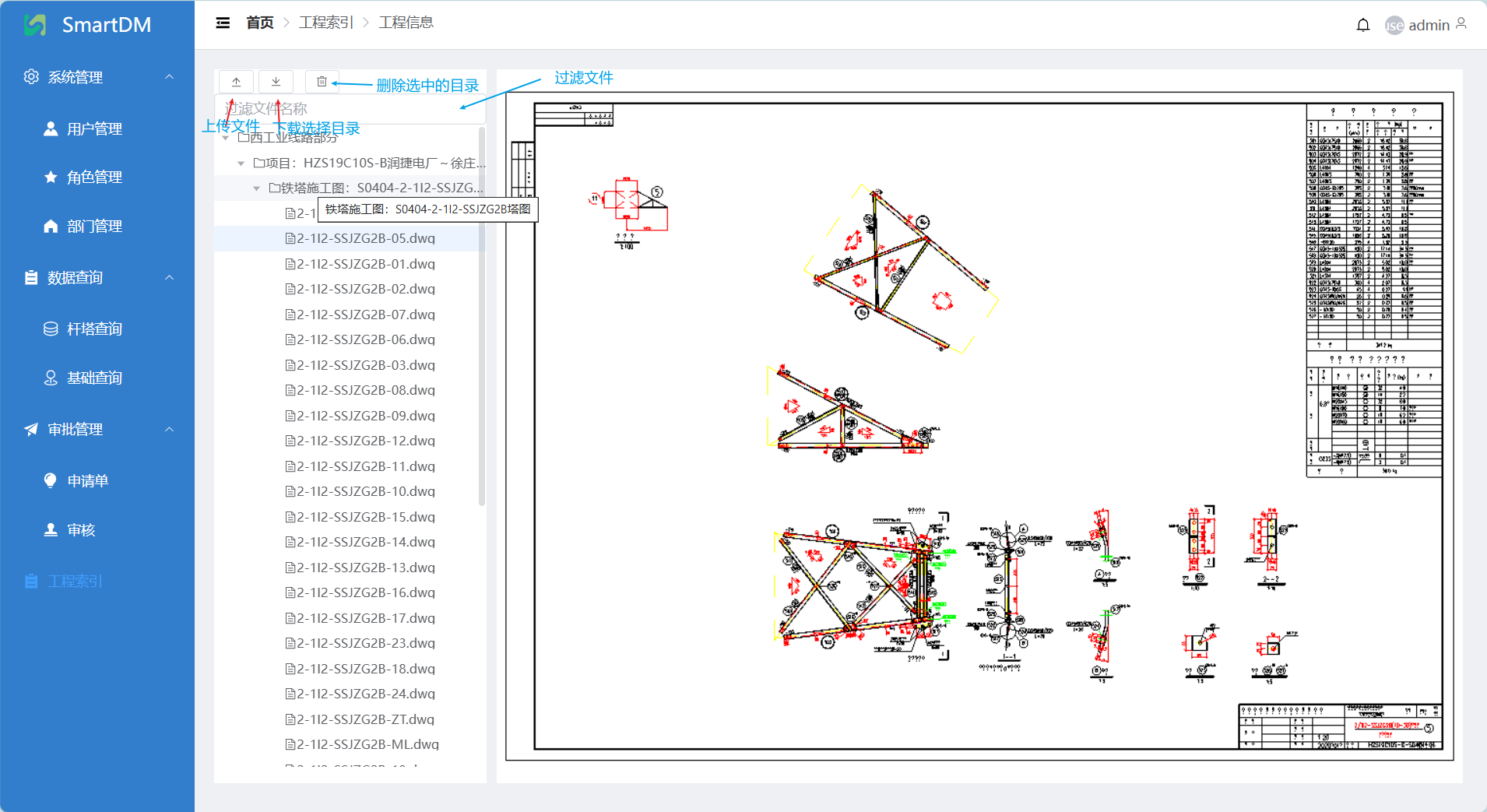
Task: Collapse the 审批管理 menu chevron
Action: tap(169, 429)
